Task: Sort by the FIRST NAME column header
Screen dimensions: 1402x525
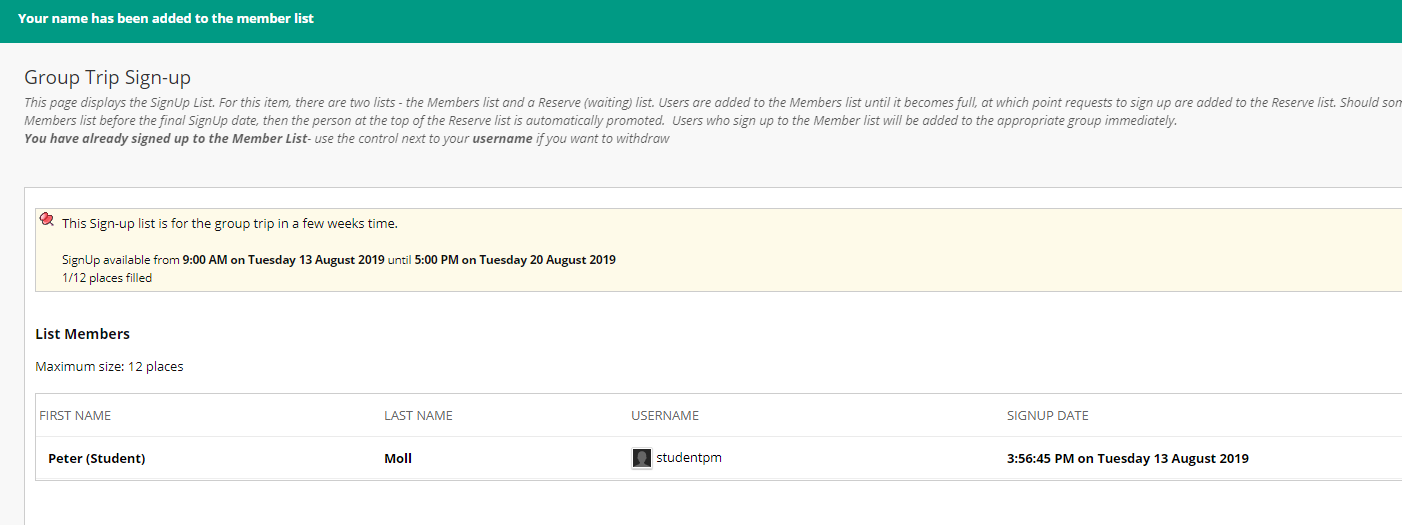Action: [75, 416]
